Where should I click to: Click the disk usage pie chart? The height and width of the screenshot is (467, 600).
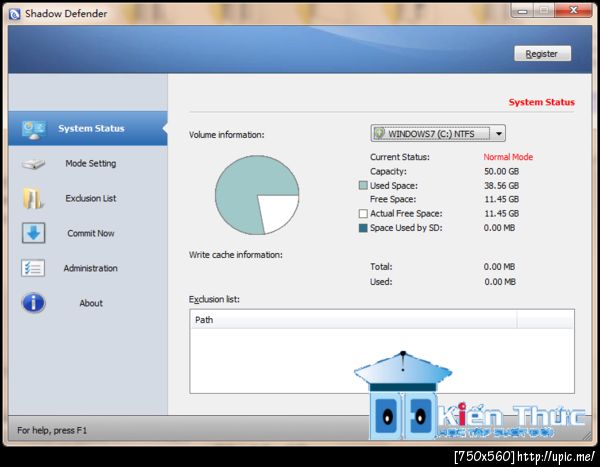point(257,195)
